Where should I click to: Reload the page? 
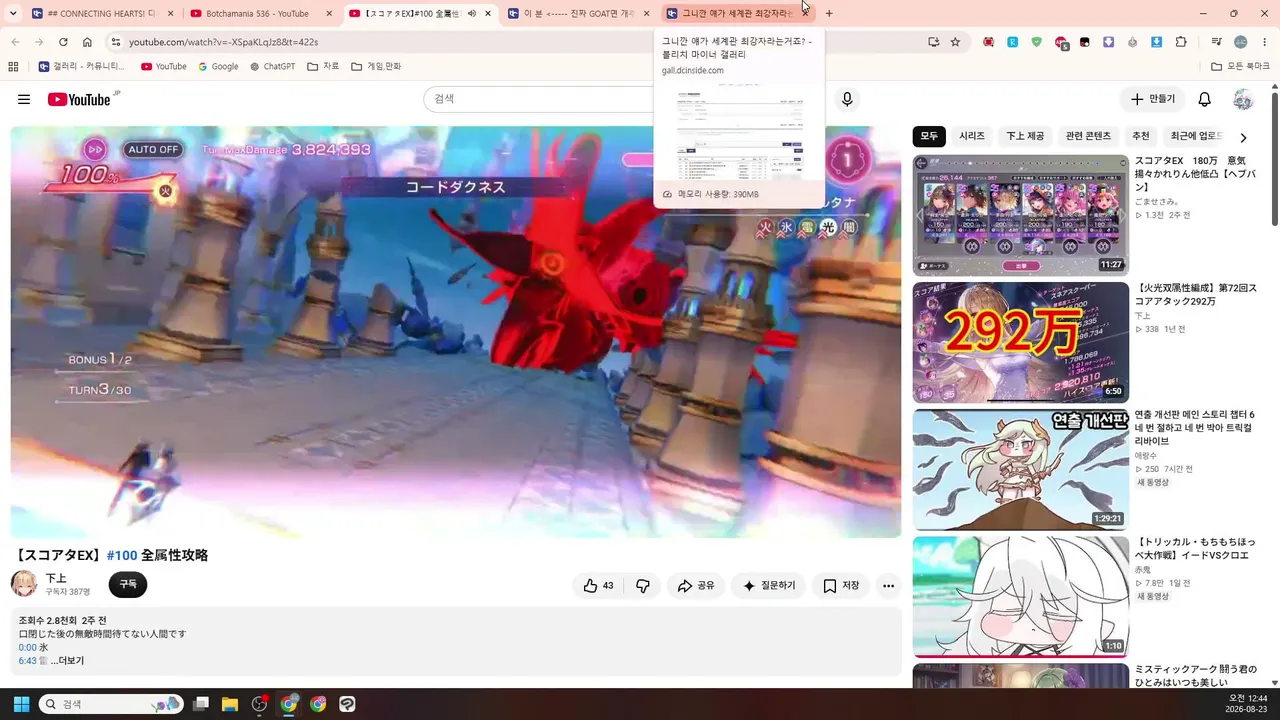click(x=63, y=42)
